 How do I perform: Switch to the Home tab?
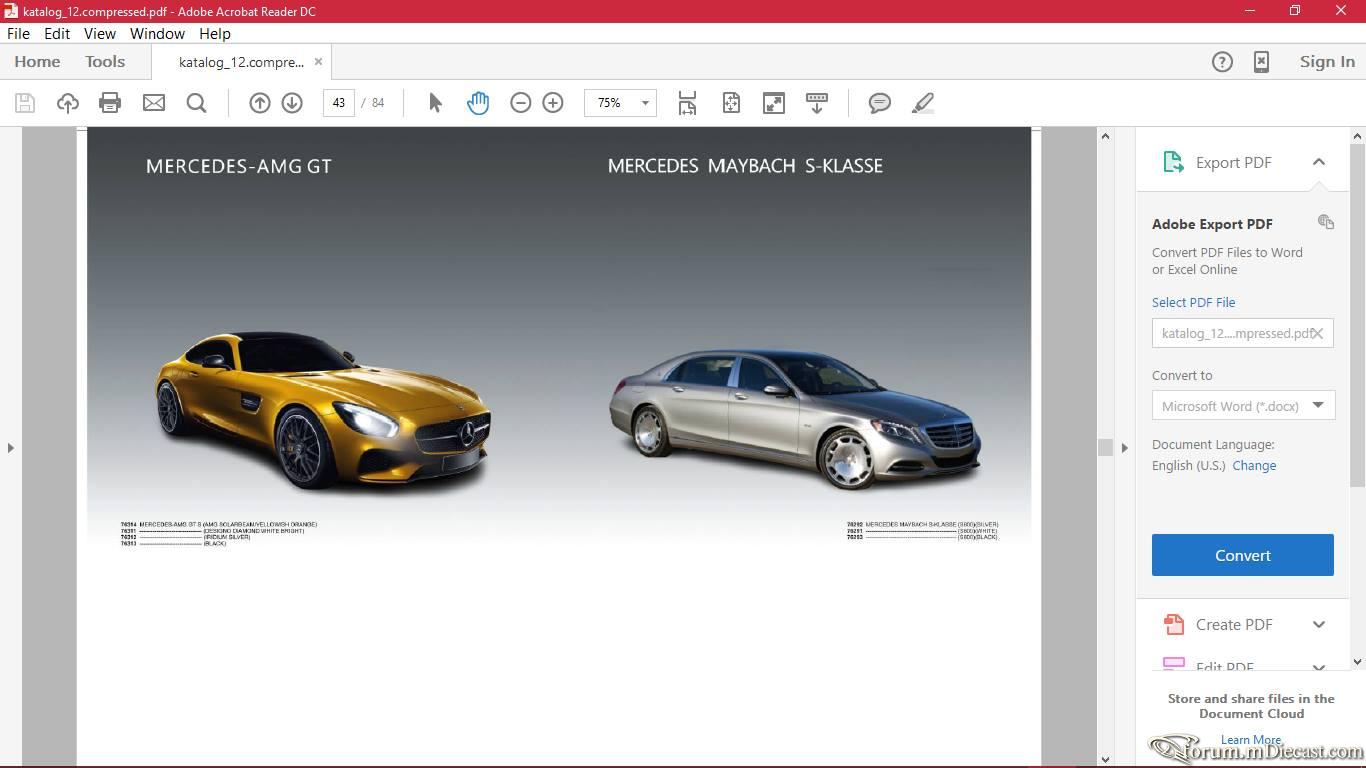(37, 62)
